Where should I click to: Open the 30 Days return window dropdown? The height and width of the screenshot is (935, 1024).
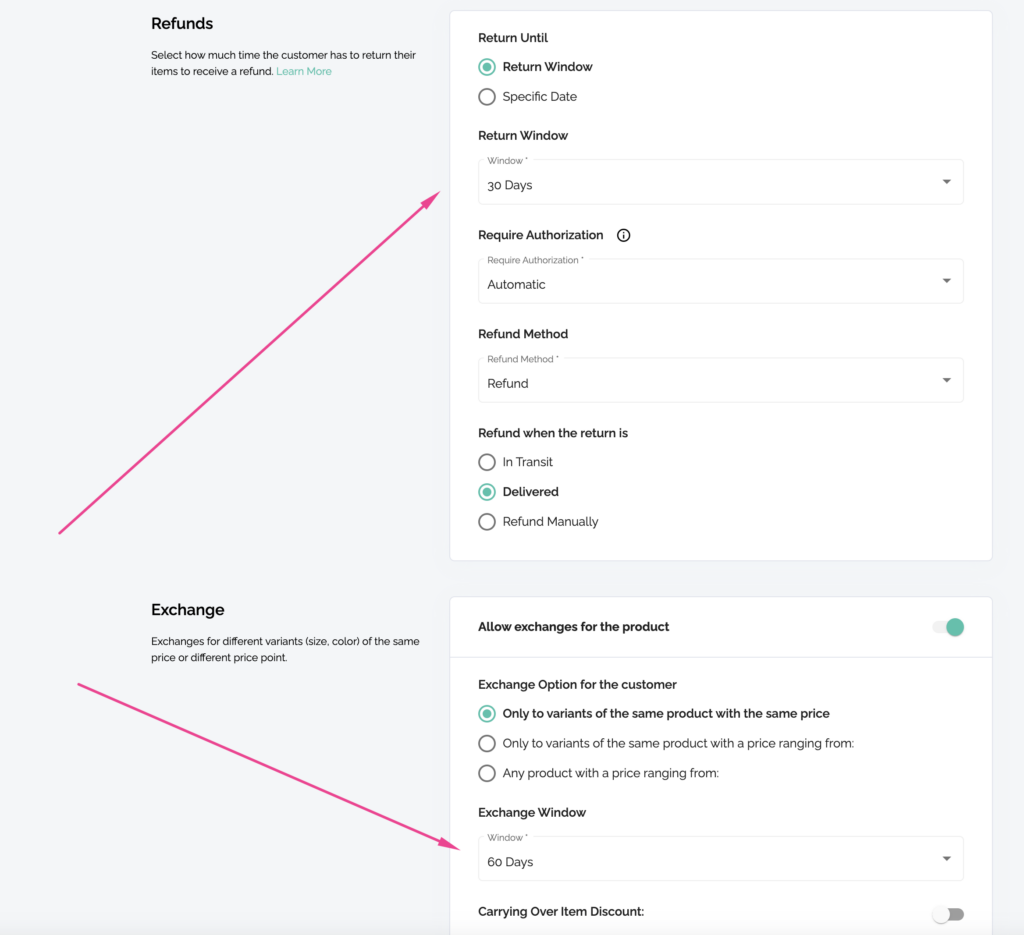(x=720, y=184)
